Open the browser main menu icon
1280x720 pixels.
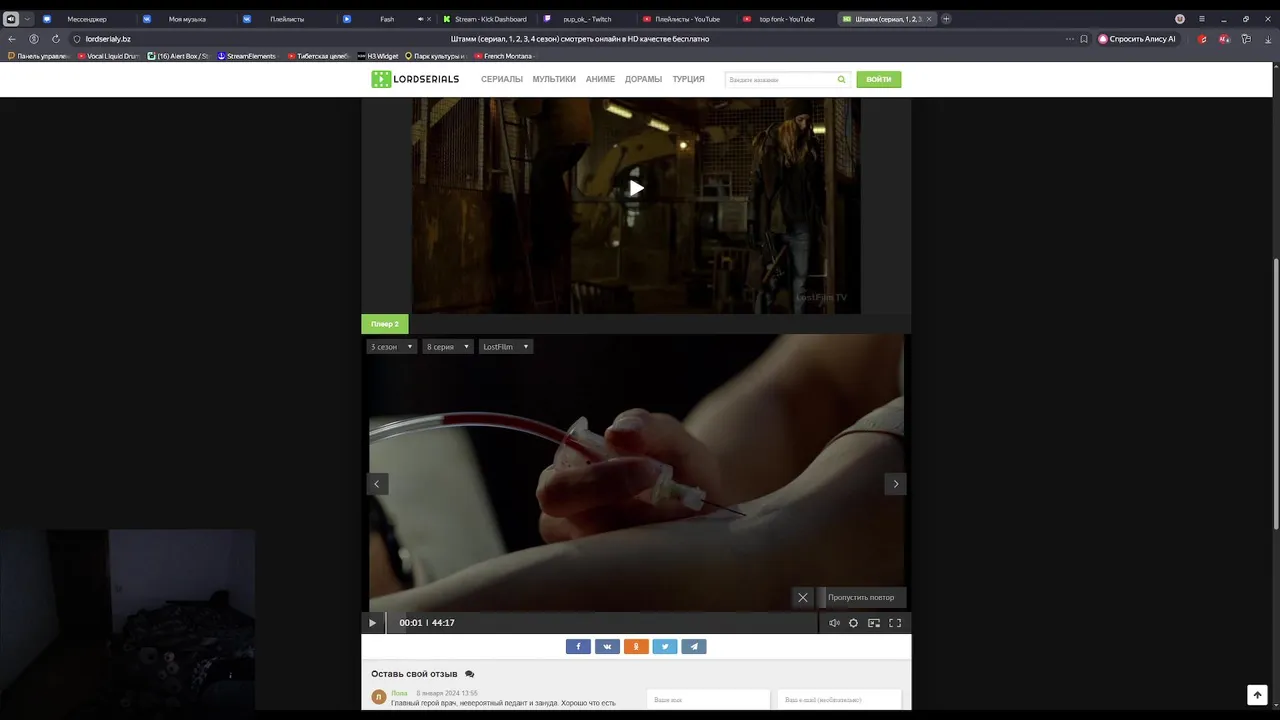(1202, 19)
